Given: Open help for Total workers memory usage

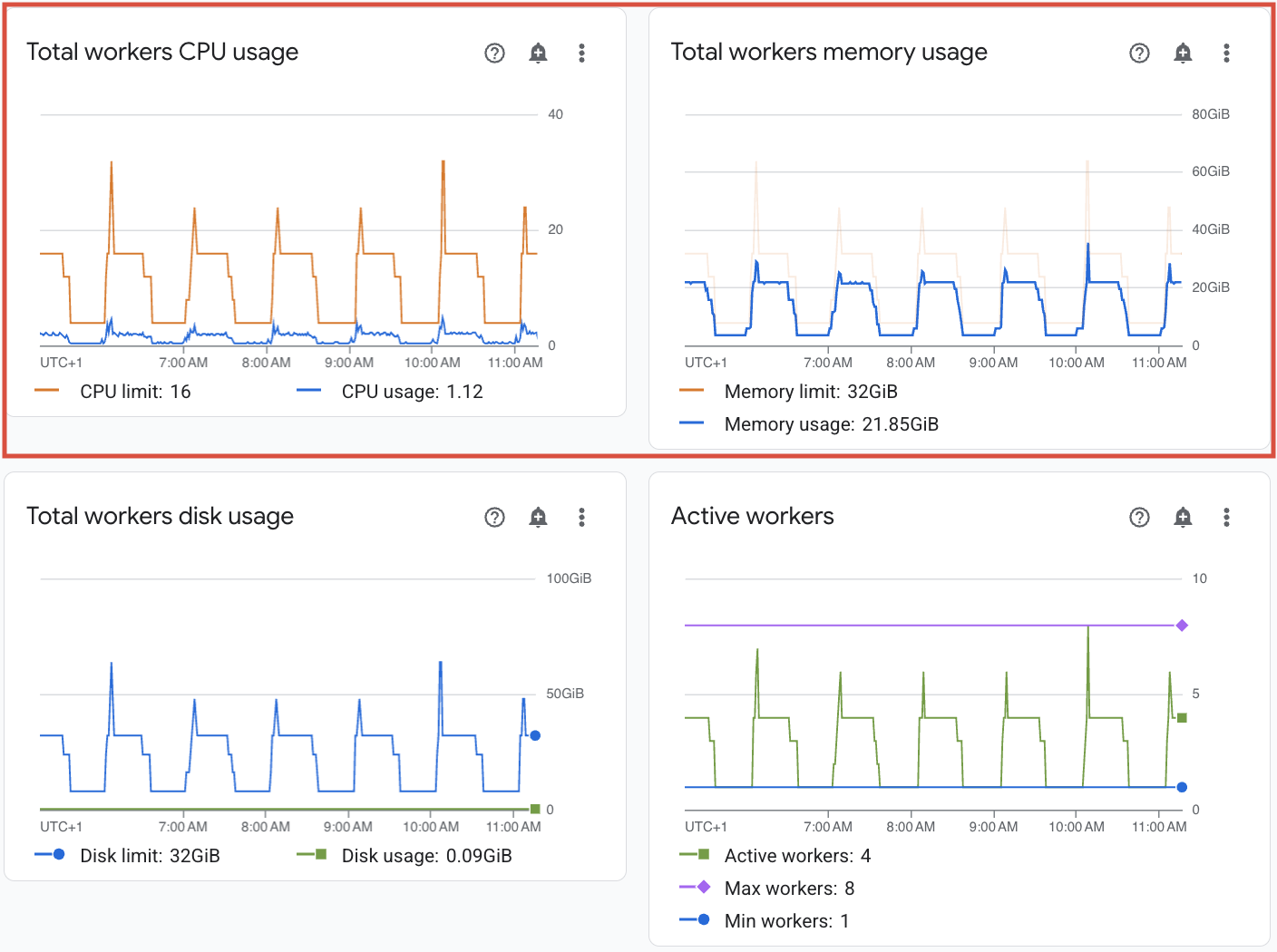Looking at the screenshot, I should click(1139, 53).
